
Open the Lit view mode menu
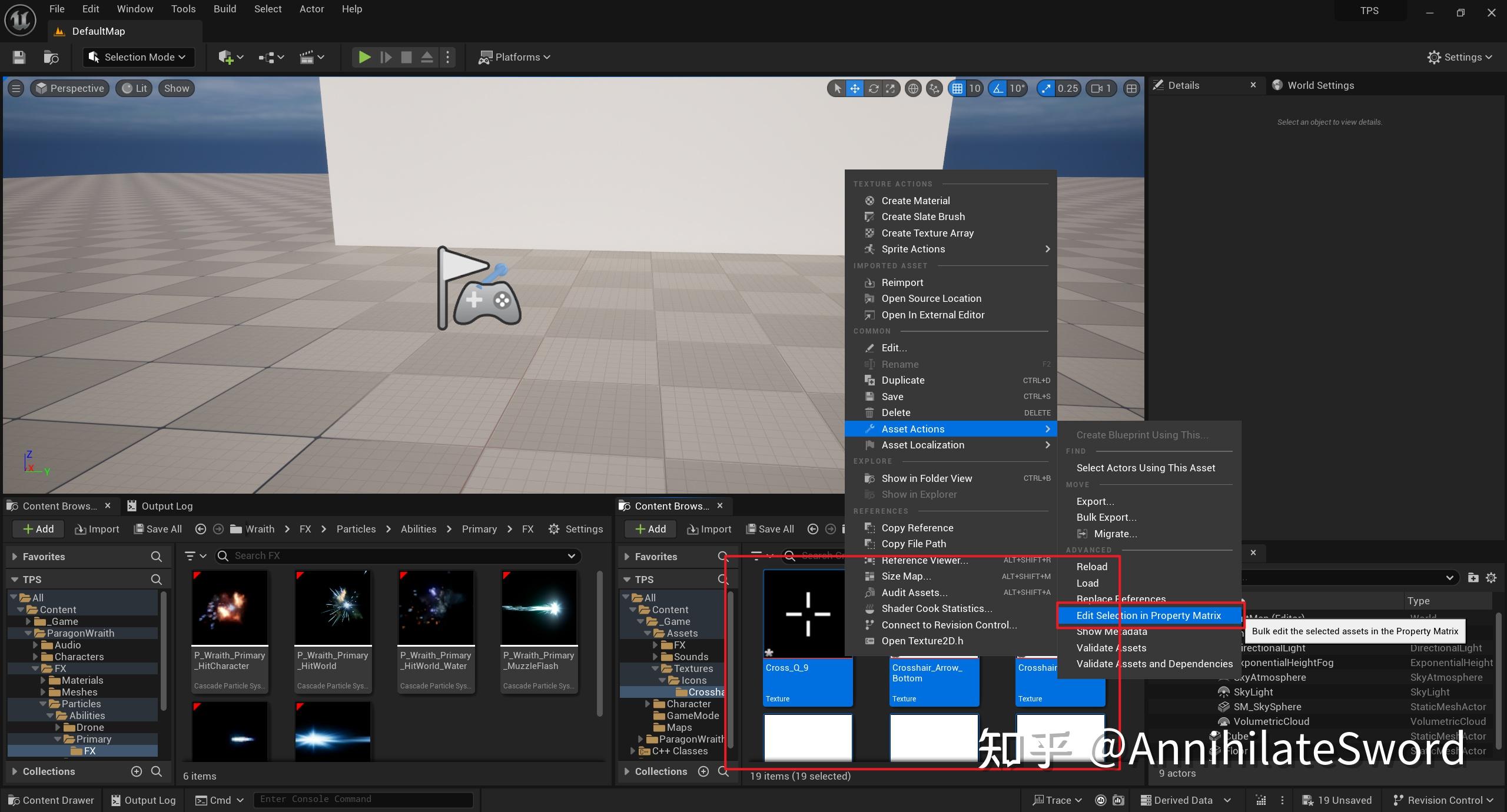(x=134, y=88)
